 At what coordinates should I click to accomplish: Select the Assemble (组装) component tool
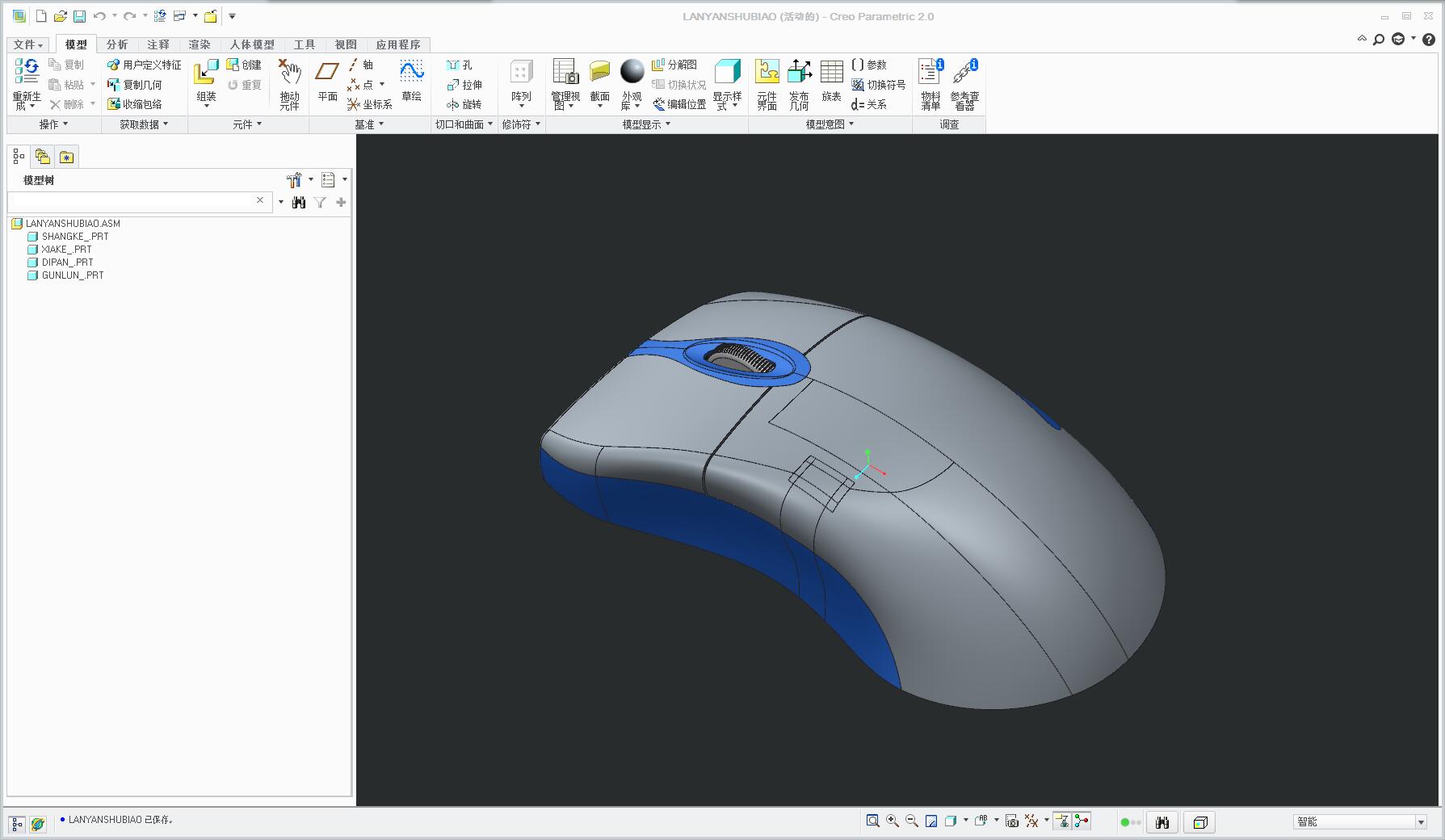pyautogui.click(x=207, y=83)
